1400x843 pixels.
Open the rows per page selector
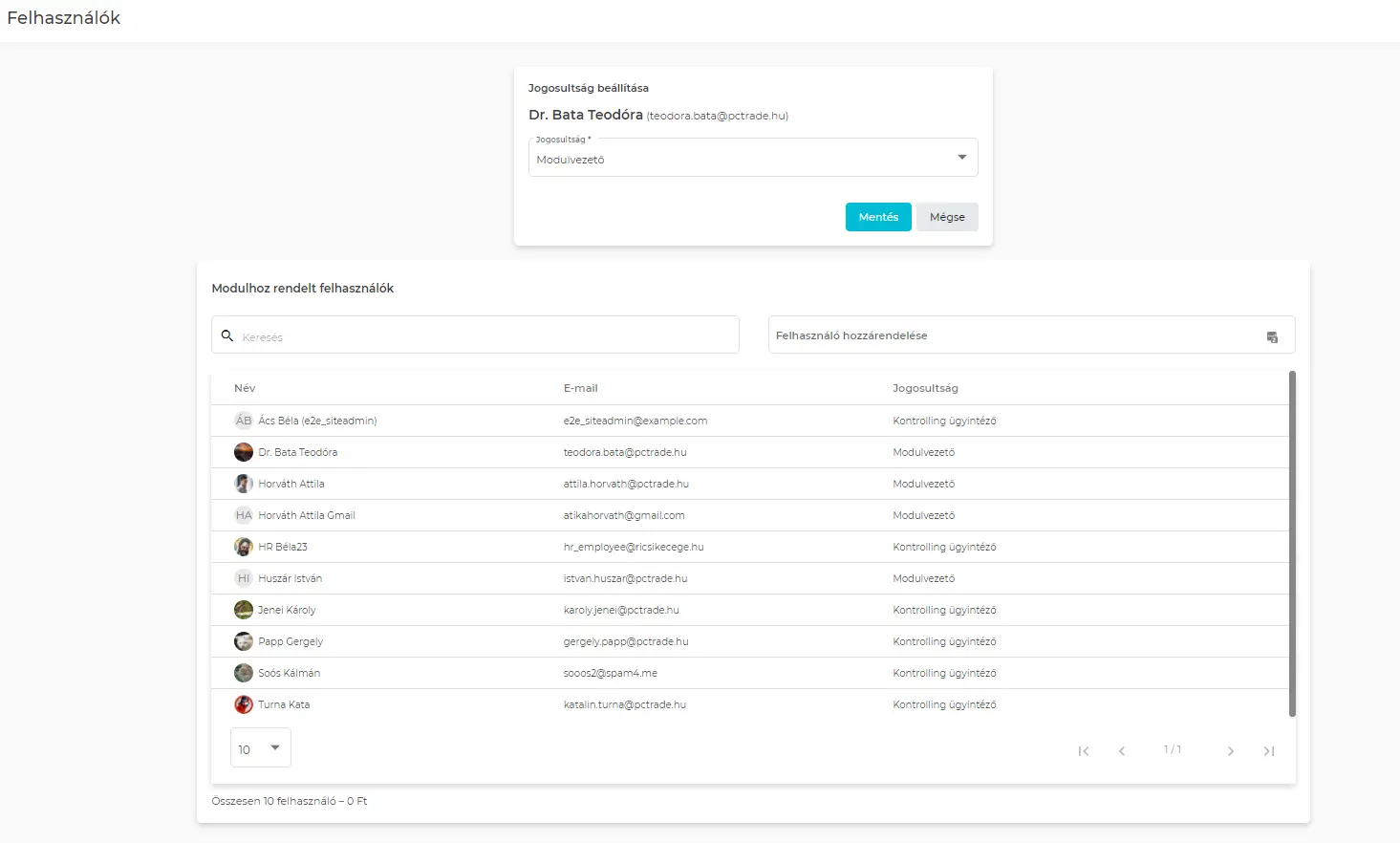point(260,748)
